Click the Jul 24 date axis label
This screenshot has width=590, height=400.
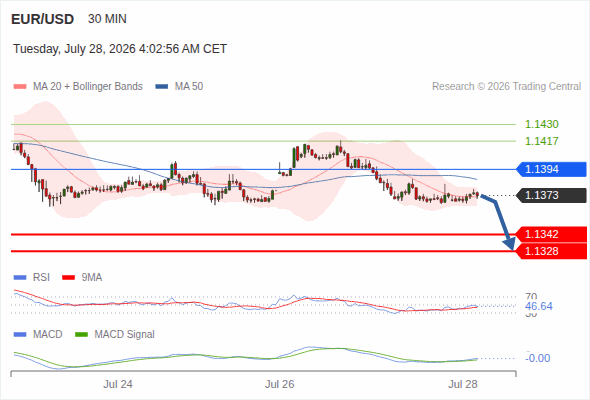(x=118, y=384)
